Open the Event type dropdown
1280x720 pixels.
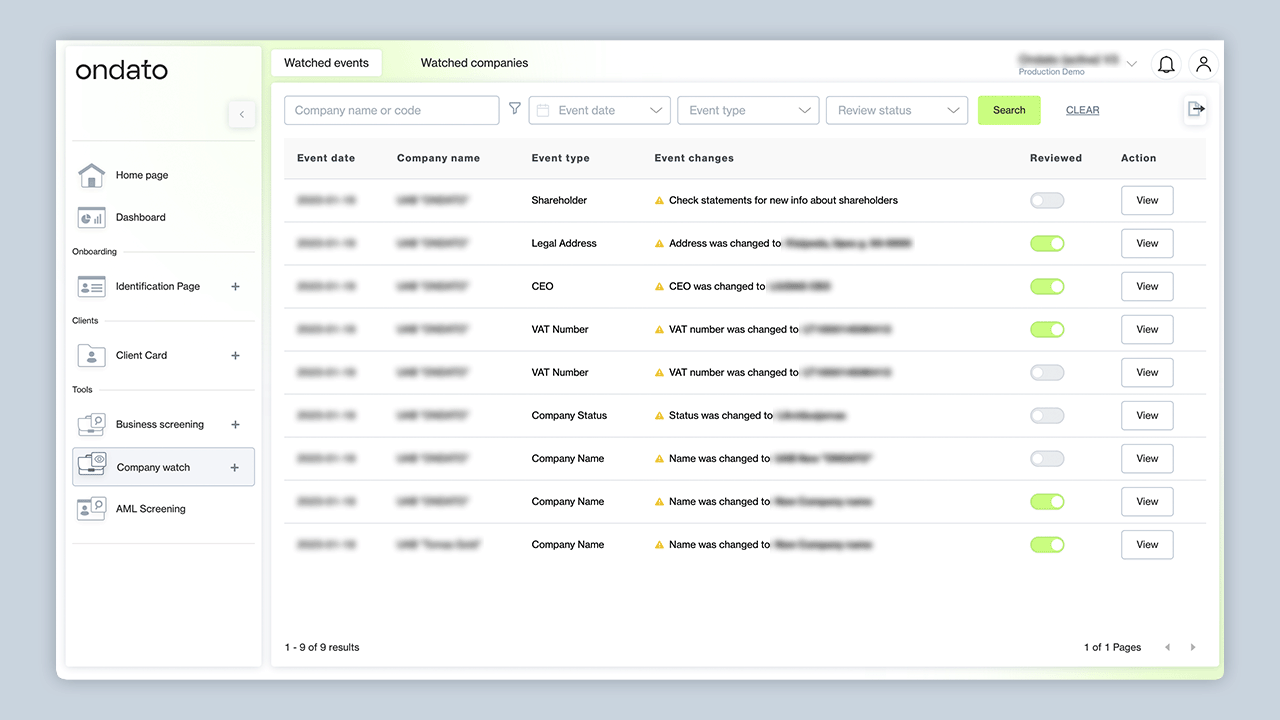(x=748, y=110)
